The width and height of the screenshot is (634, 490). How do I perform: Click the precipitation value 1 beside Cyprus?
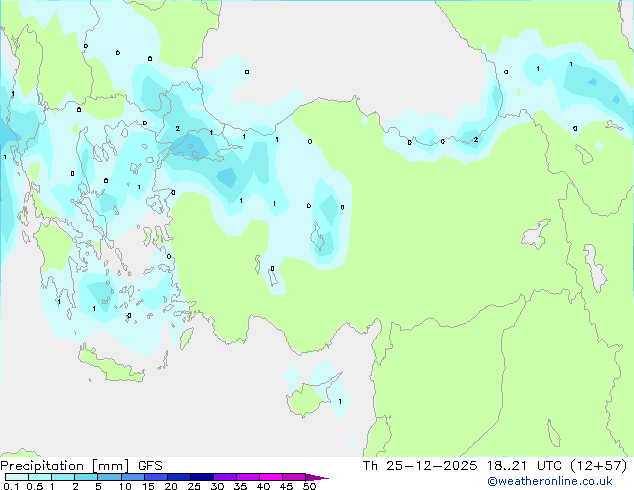click(x=340, y=401)
